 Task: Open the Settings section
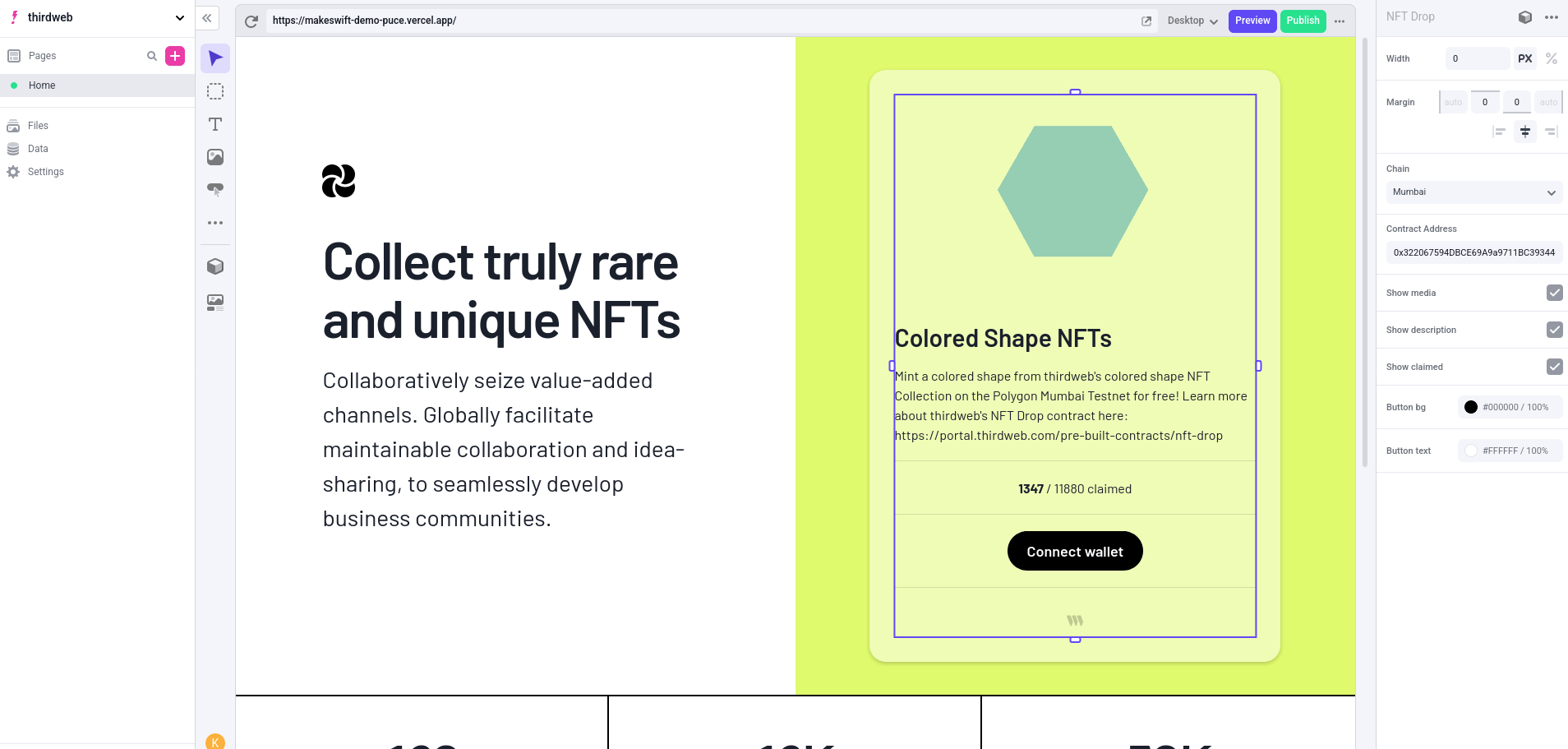pos(46,172)
